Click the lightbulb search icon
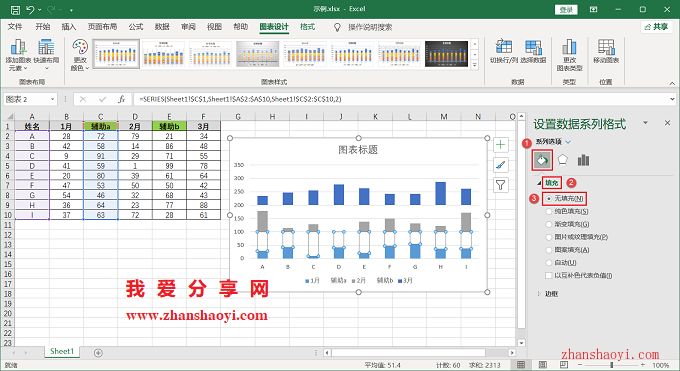Image resolution: width=680 pixels, height=371 pixels. (337, 27)
